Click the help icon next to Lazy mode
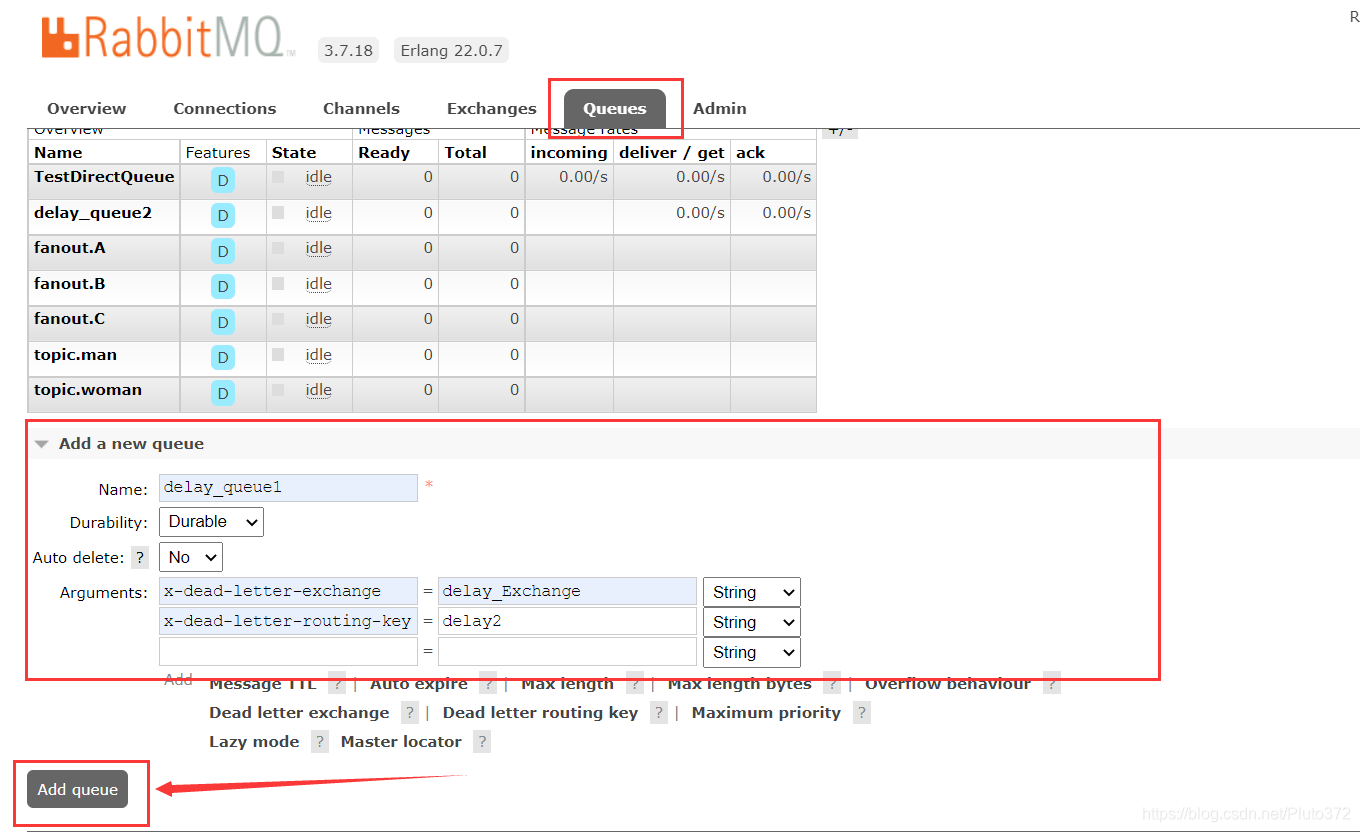This screenshot has height=832, width=1360. [319, 742]
